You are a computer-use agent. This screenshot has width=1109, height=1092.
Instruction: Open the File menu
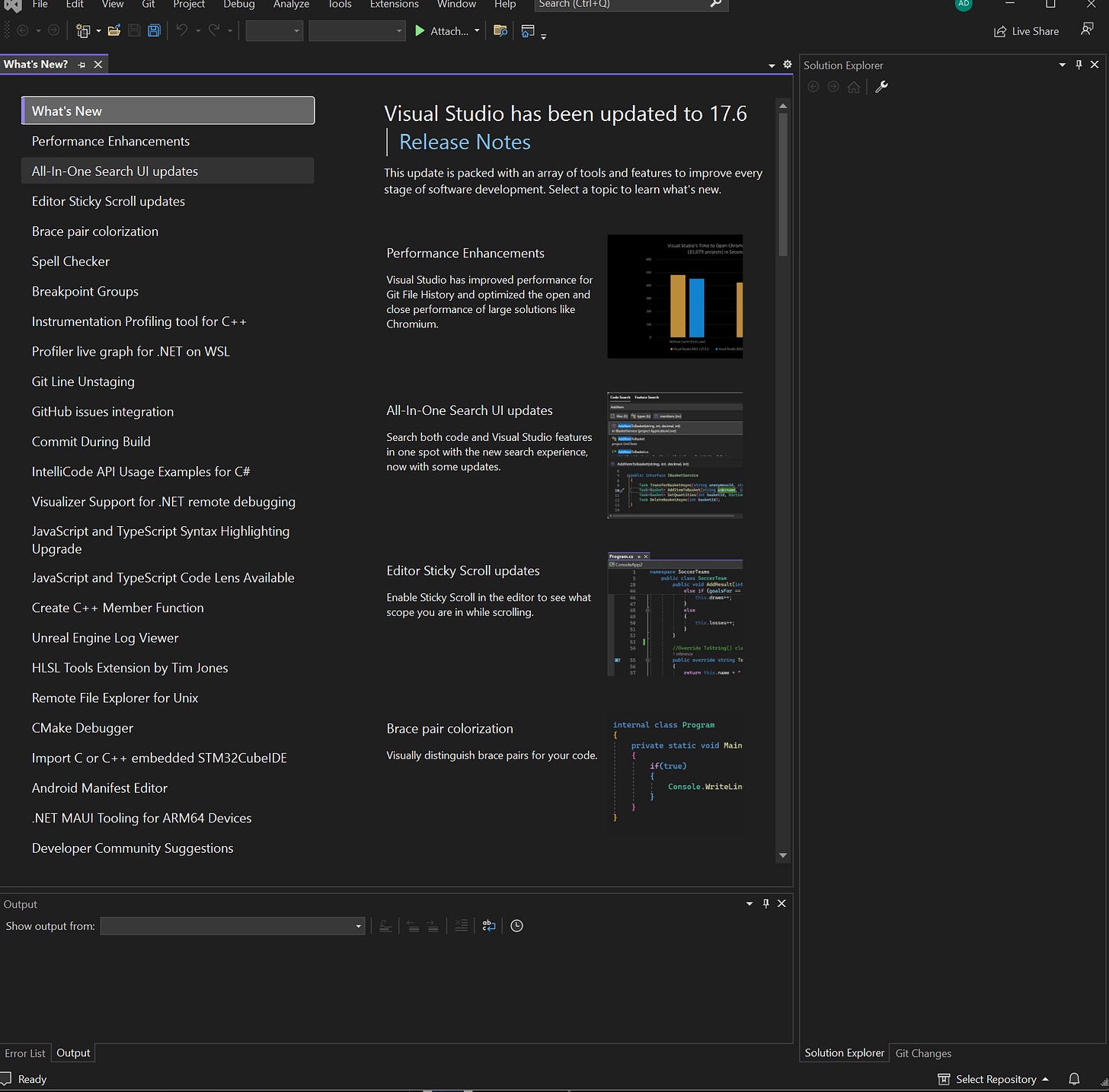(40, 4)
